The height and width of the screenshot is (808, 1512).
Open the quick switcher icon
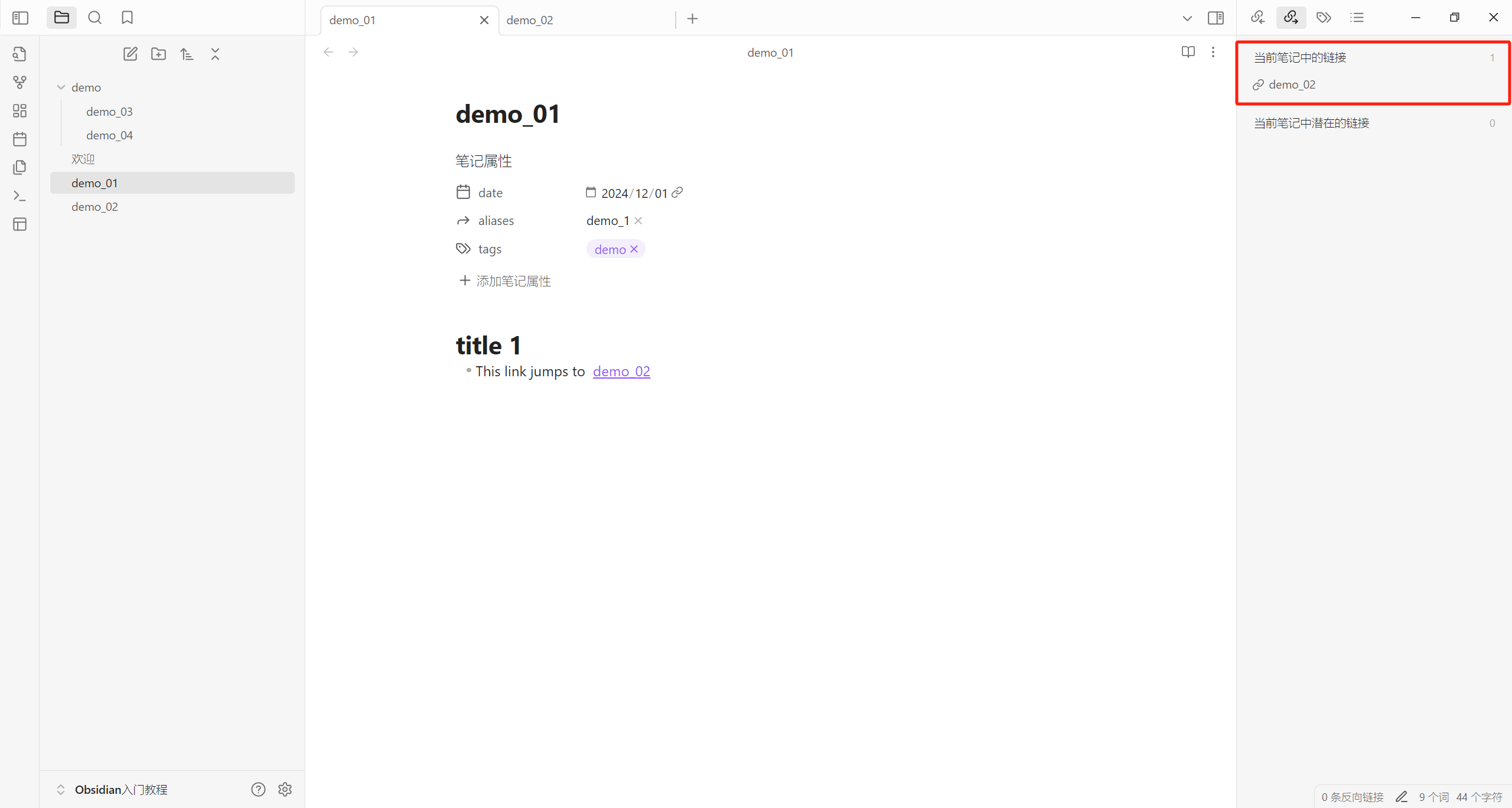tap(19, 54)
